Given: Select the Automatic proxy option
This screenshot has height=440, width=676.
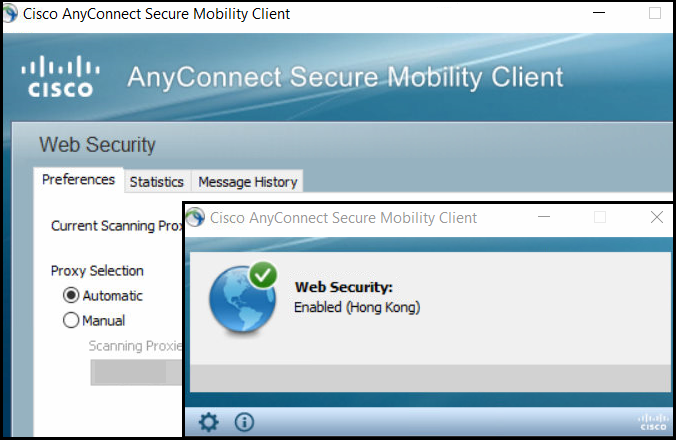Looking at the screenshot, I should 71,296.
